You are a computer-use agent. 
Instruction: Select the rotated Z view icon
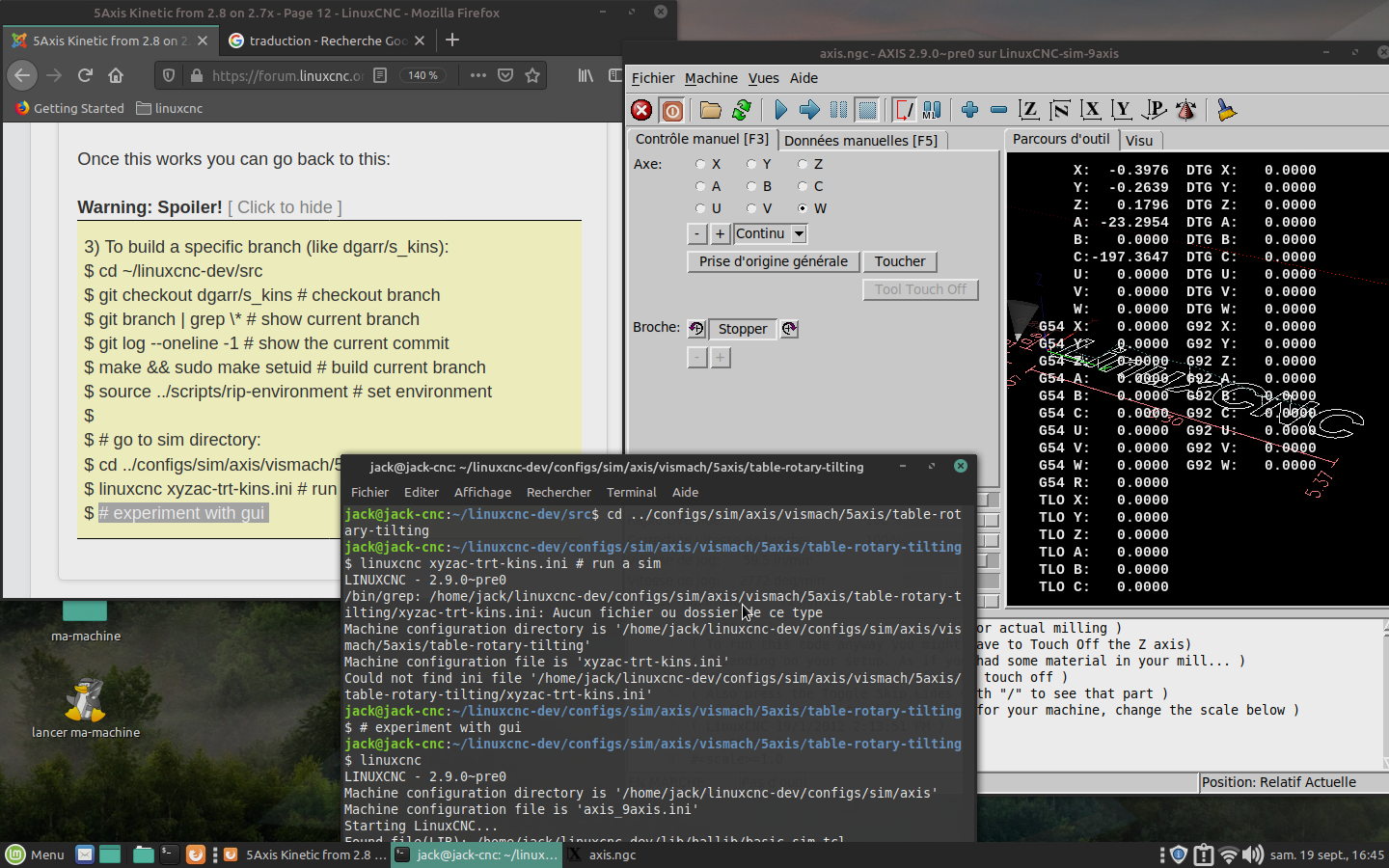click(1060, 110)
